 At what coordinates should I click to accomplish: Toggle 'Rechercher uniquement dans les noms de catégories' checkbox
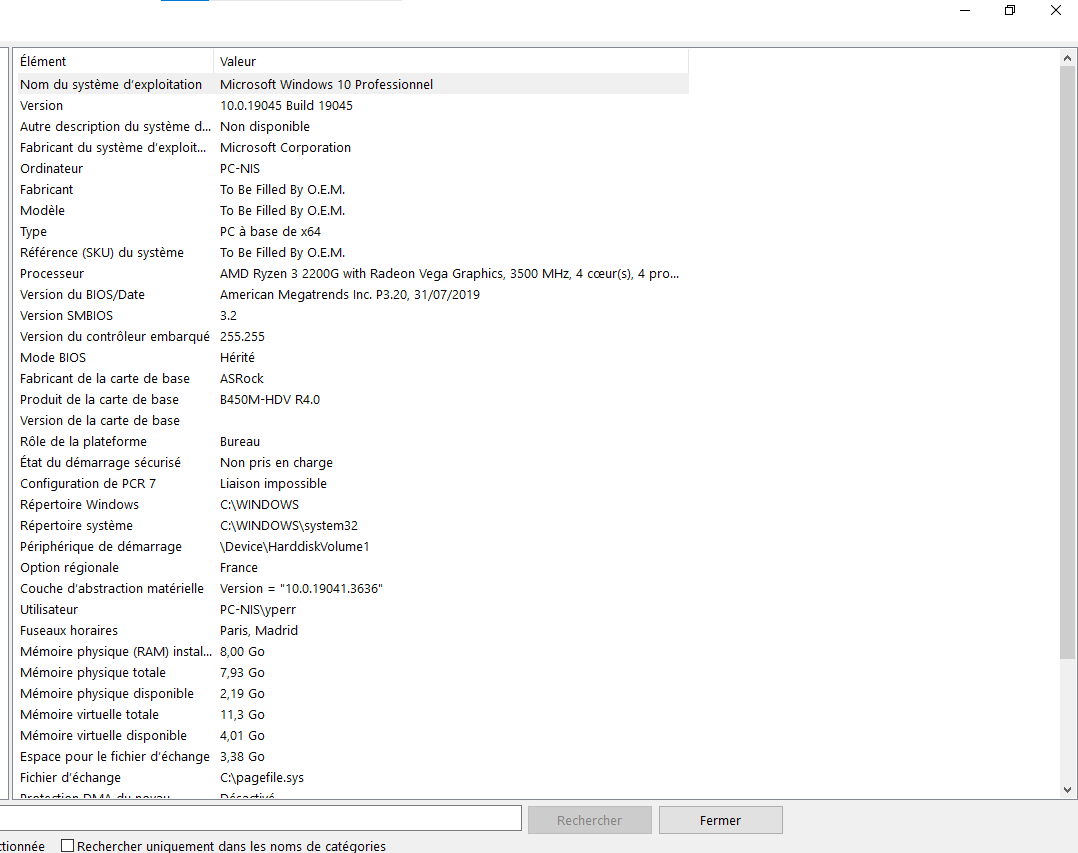pyautogui.click(x=68, y=846)
